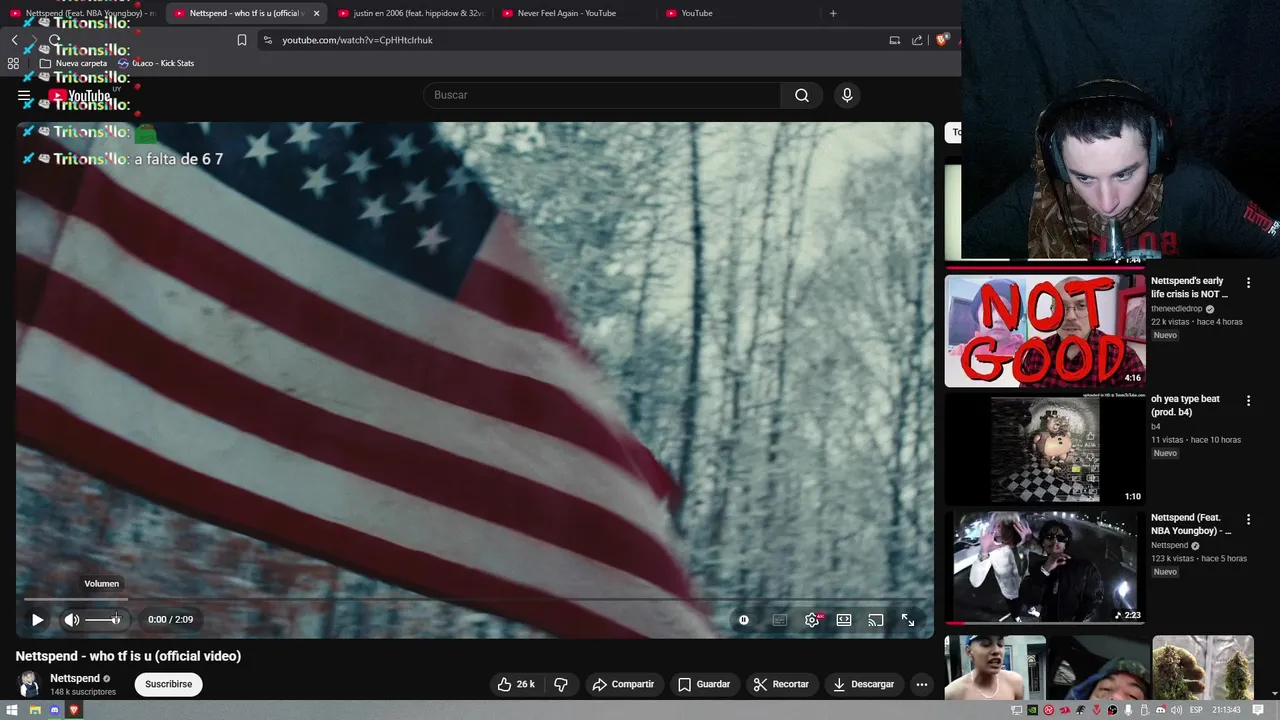Open Discord from the taskbar
The width and height of the screenshot is (1280, 720).
[x=55, y=710]
